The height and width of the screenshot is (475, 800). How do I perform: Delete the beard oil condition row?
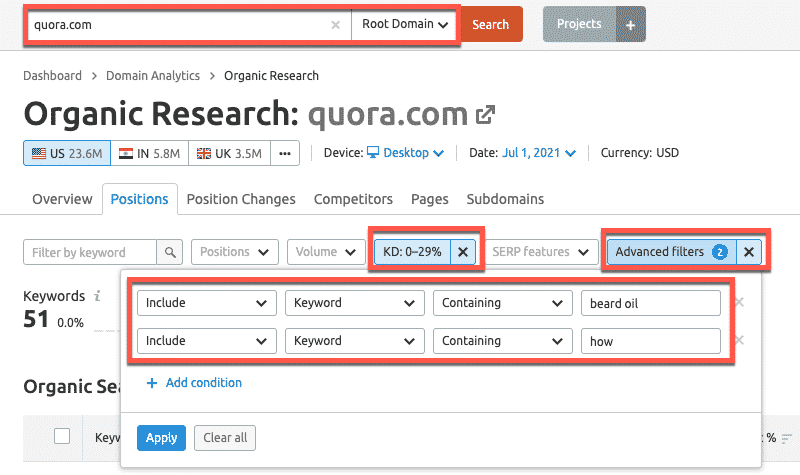pos(739,303)
